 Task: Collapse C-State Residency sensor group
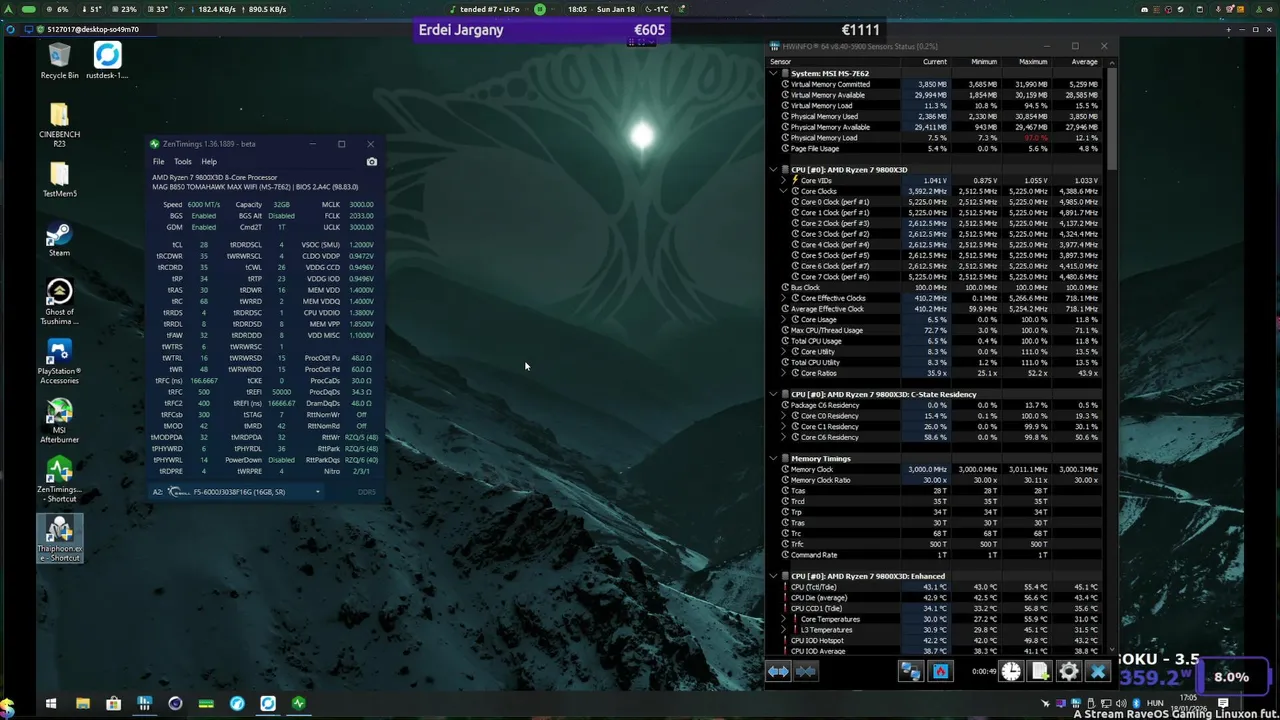773,394
